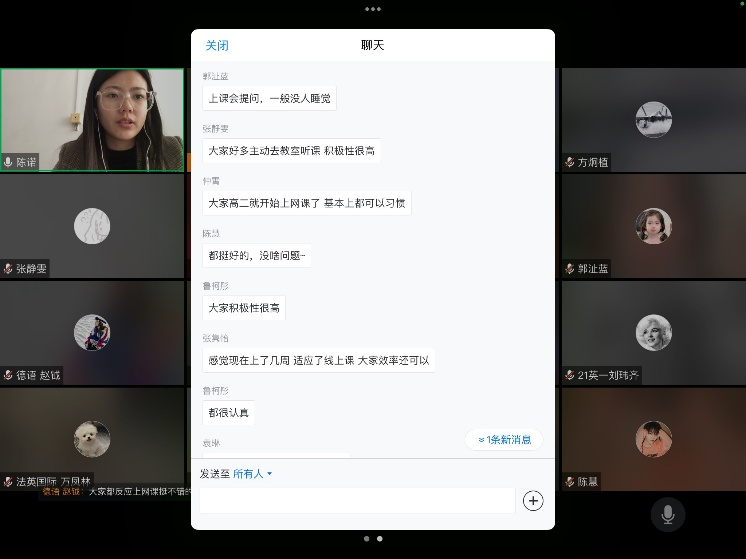Click the chat message input field
This screenshot has width=746, height=559.
tap(357, 500)
